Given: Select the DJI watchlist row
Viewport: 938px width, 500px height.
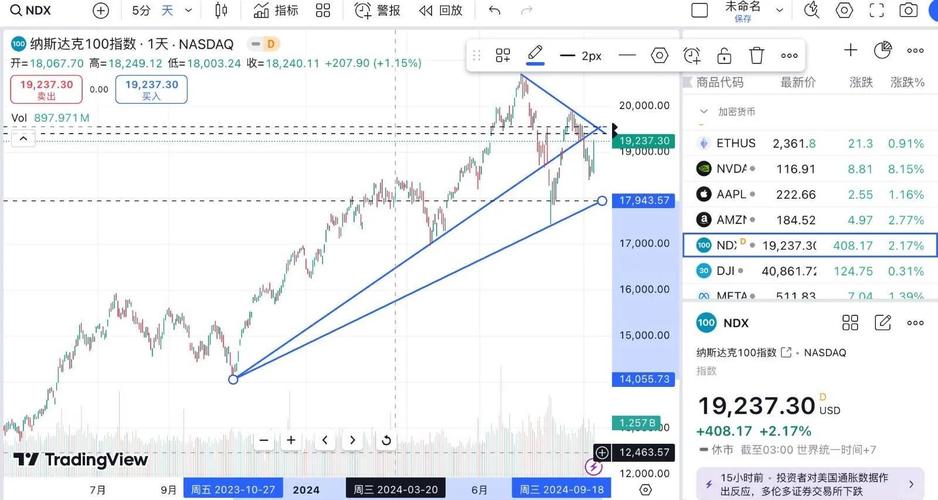Looking at the screenshot, I should 810,271.
